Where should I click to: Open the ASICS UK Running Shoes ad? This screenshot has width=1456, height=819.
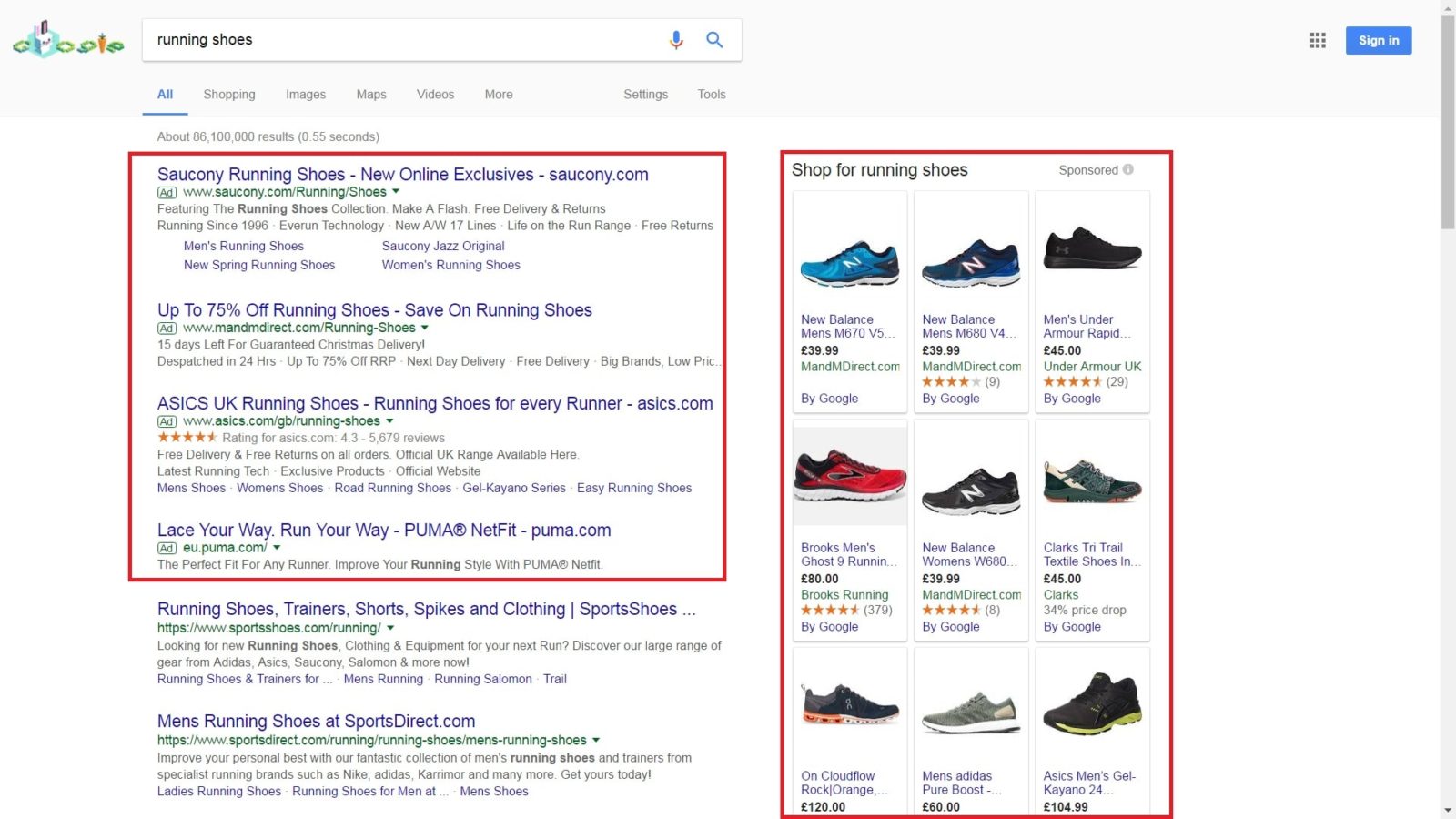pyautogui.click(x=435, y=403)
